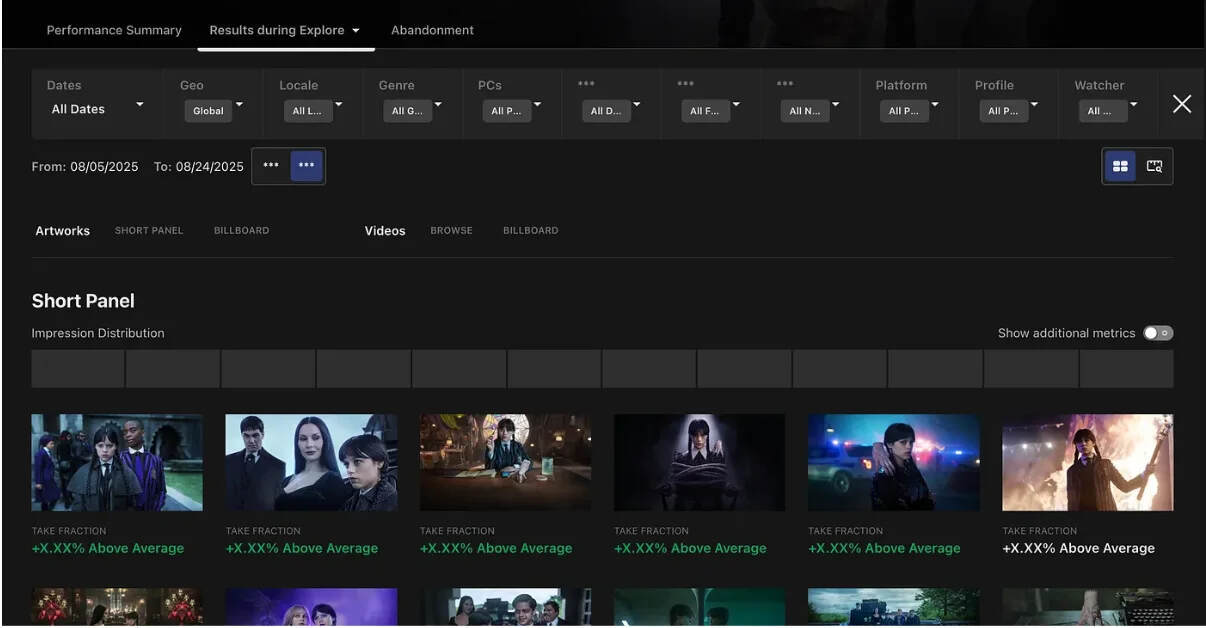Click first segment of Impression Distribution bar
1206x628 pixels.
click(78, 369)
